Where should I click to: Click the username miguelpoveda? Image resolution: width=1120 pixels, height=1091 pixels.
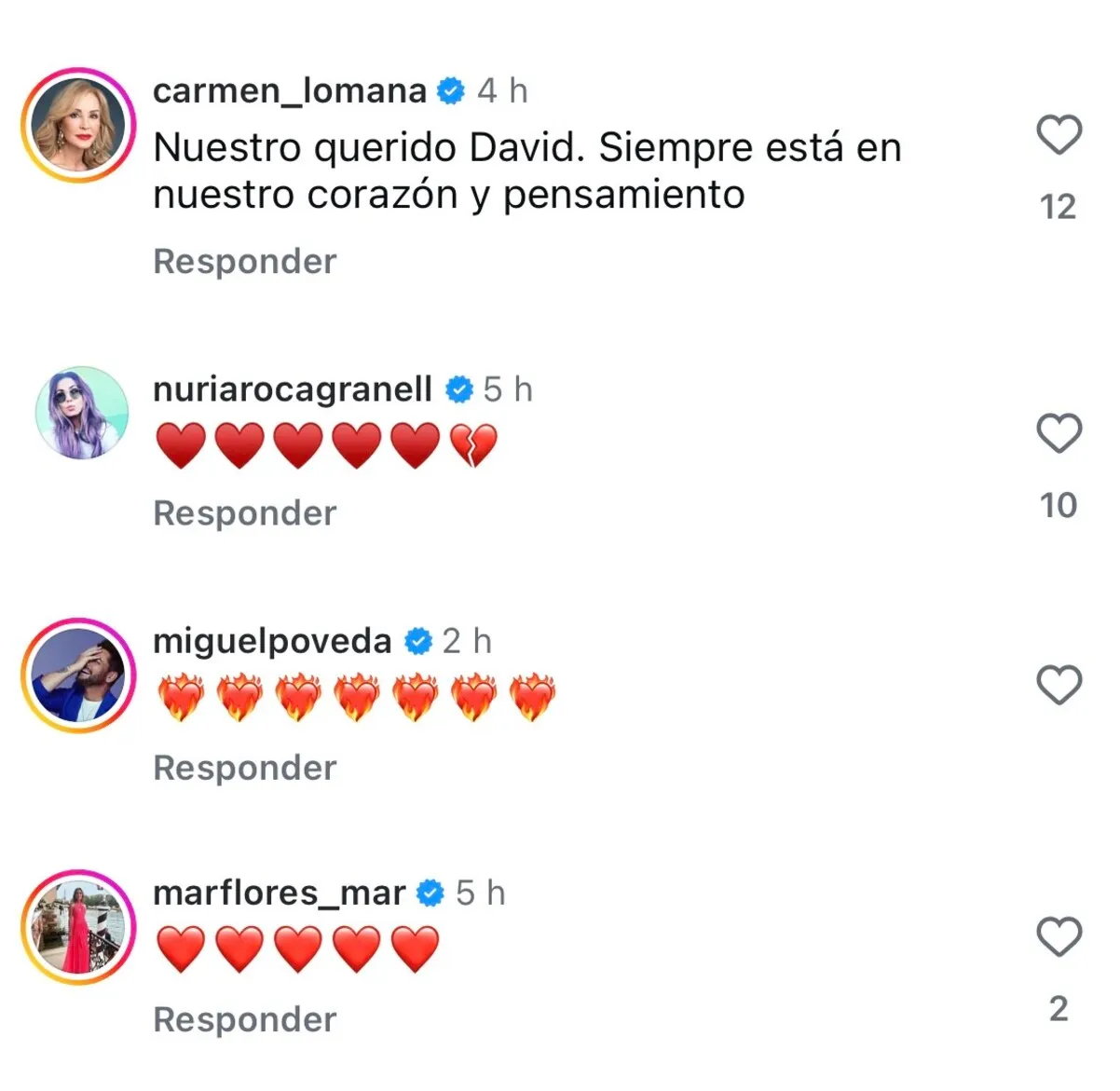point(271,640)
